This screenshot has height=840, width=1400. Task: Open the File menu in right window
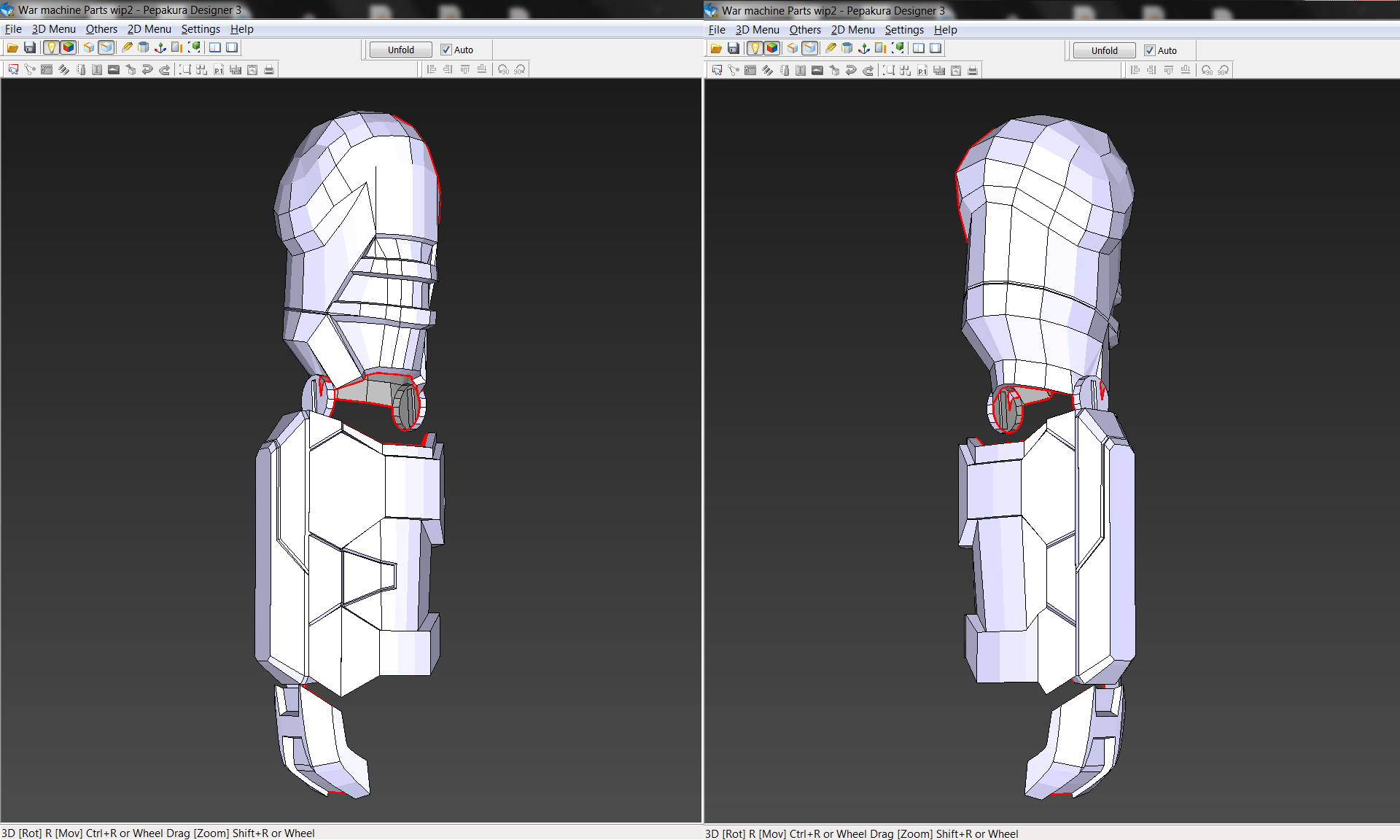[717, 30]
